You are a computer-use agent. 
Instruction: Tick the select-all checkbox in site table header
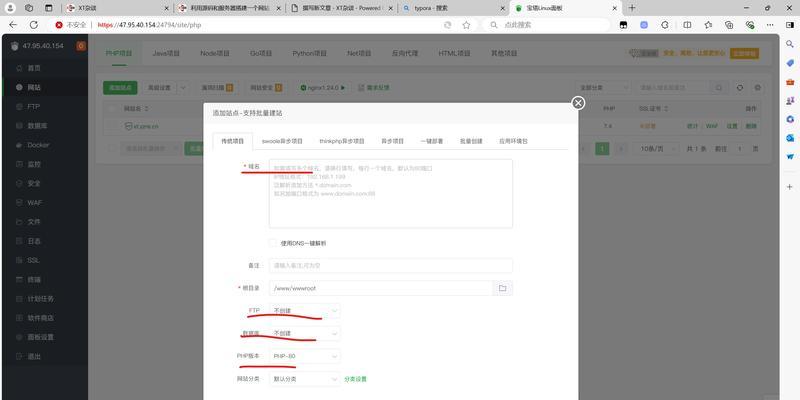click(110, 107)
